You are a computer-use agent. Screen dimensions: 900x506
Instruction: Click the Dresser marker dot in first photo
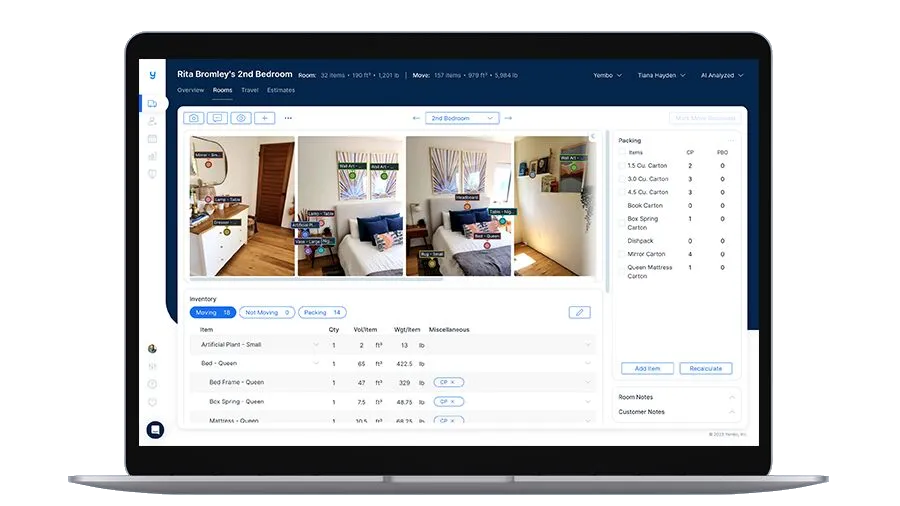227,232
